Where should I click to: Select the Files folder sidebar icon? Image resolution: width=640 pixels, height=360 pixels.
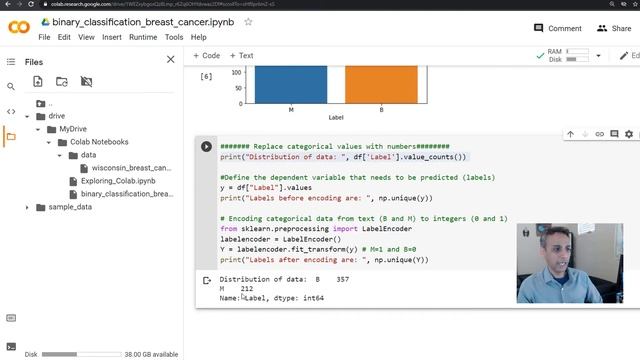pos(11,136)
